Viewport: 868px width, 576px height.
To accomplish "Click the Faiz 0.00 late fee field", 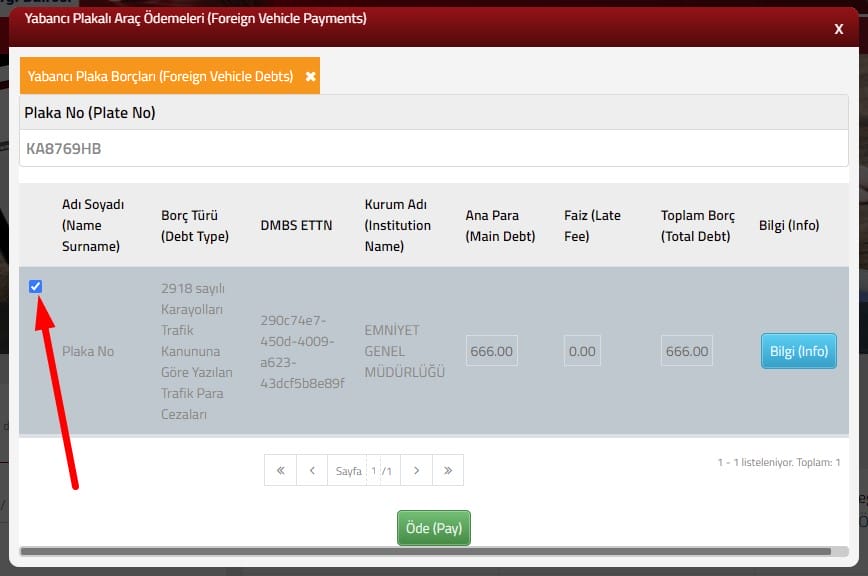I will (x=581, y=351).
